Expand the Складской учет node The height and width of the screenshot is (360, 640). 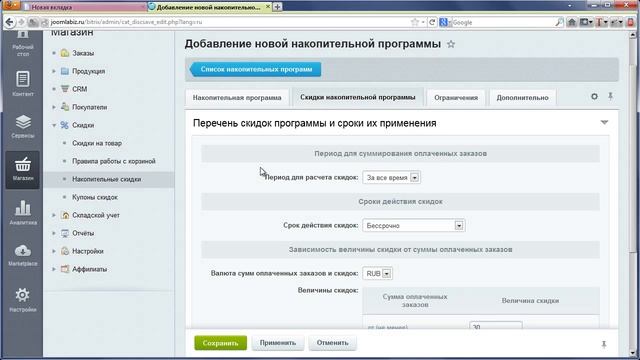coord(54,215)
